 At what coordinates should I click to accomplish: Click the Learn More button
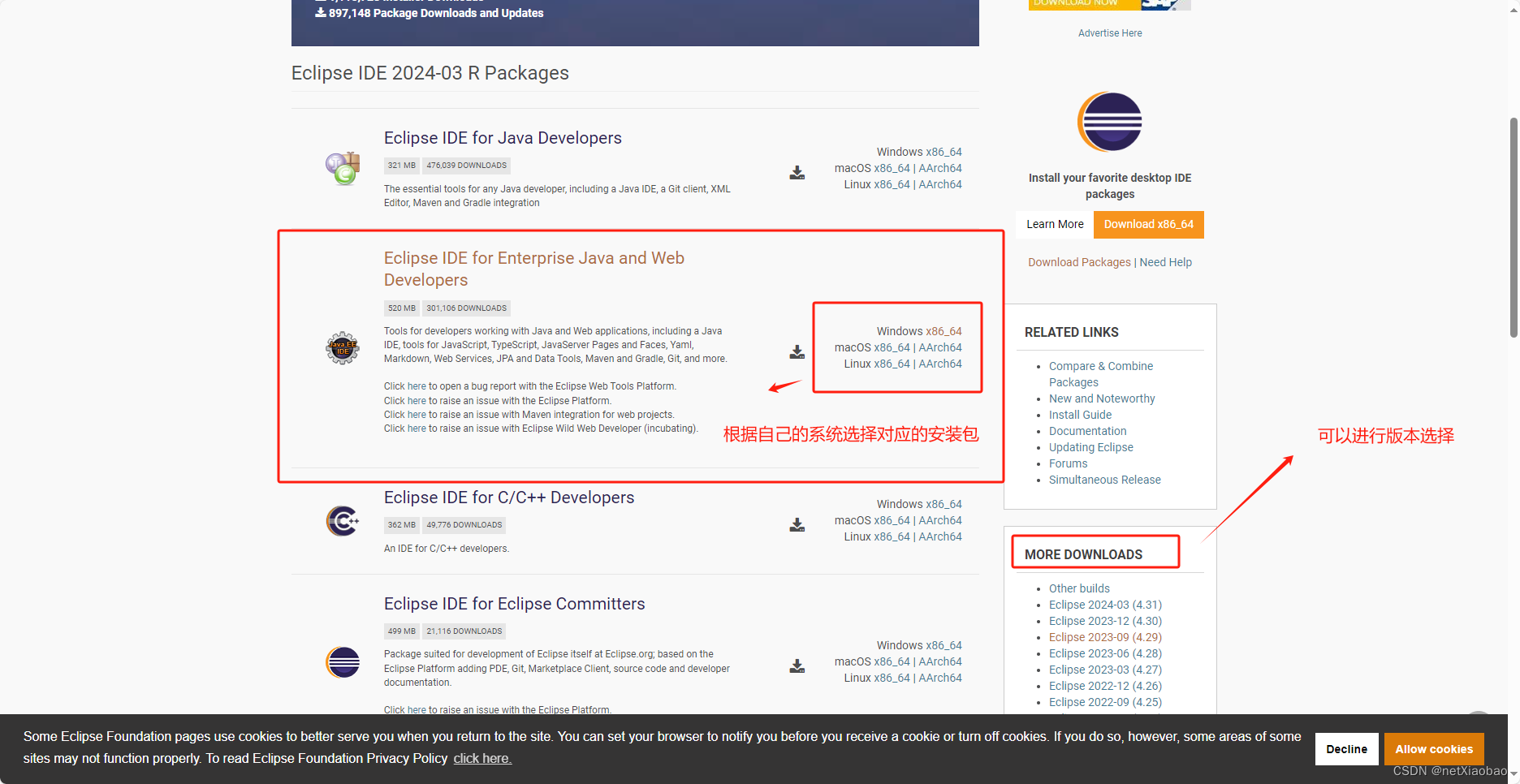1054,224
